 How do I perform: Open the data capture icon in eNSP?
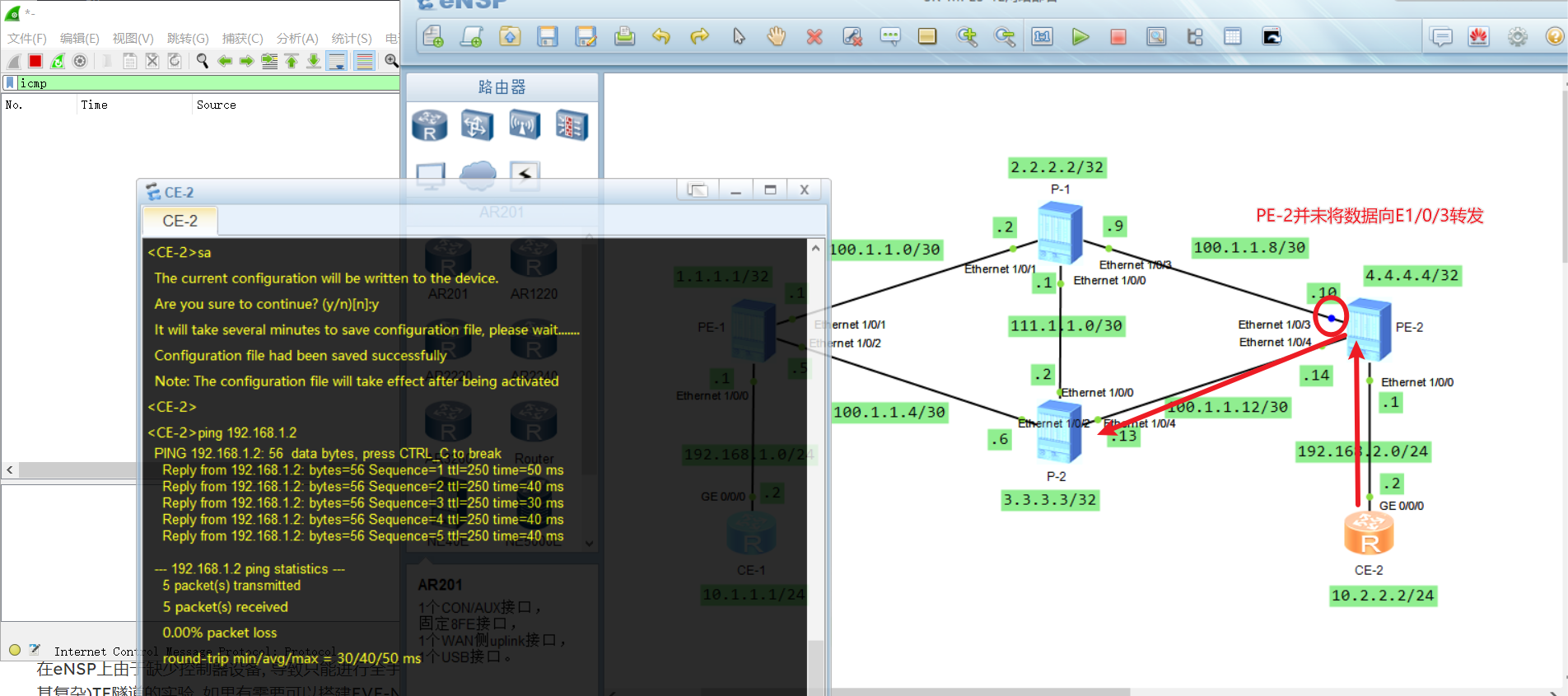point(1156,36)
